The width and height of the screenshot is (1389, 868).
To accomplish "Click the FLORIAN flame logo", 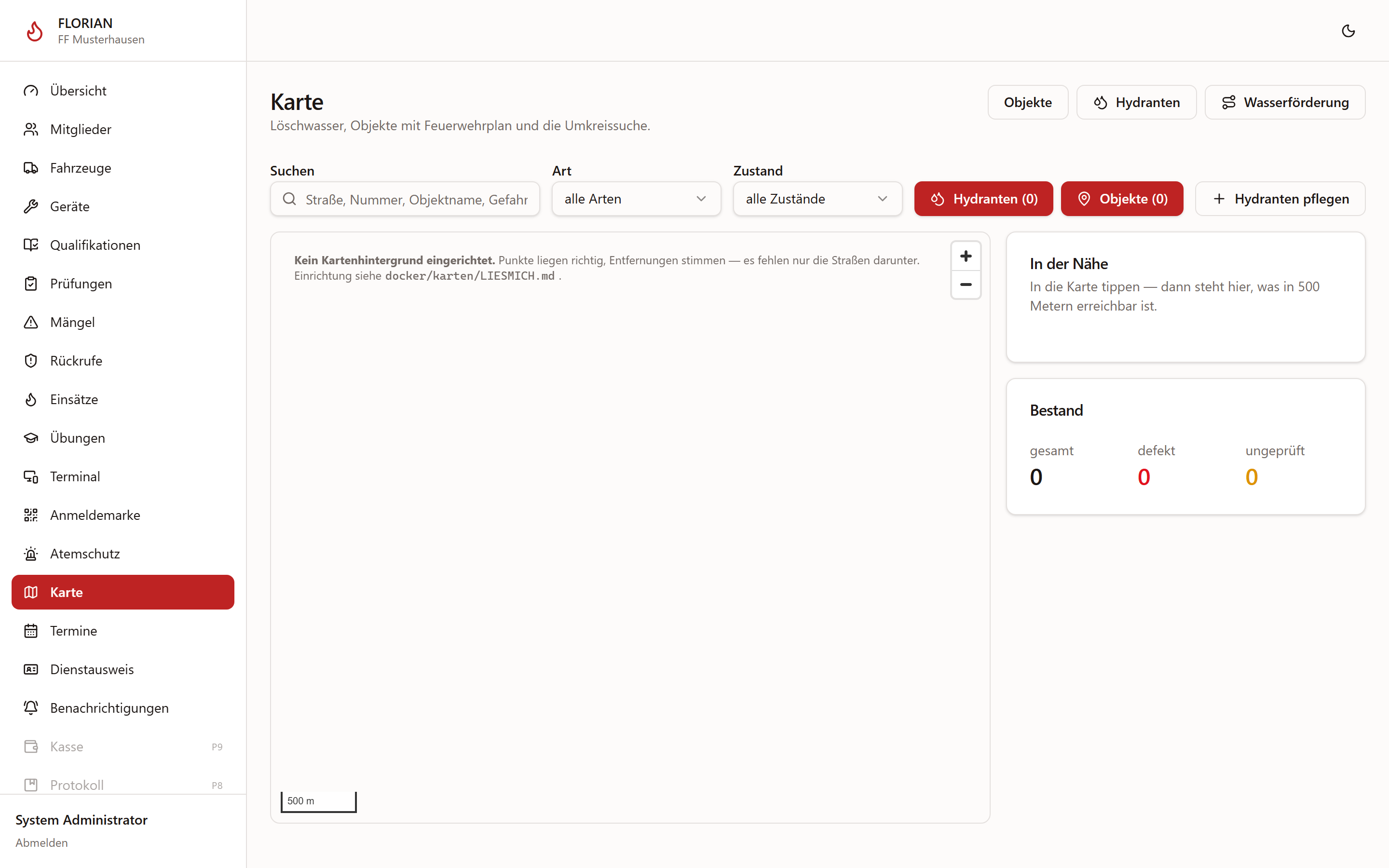I will (34, 31).
